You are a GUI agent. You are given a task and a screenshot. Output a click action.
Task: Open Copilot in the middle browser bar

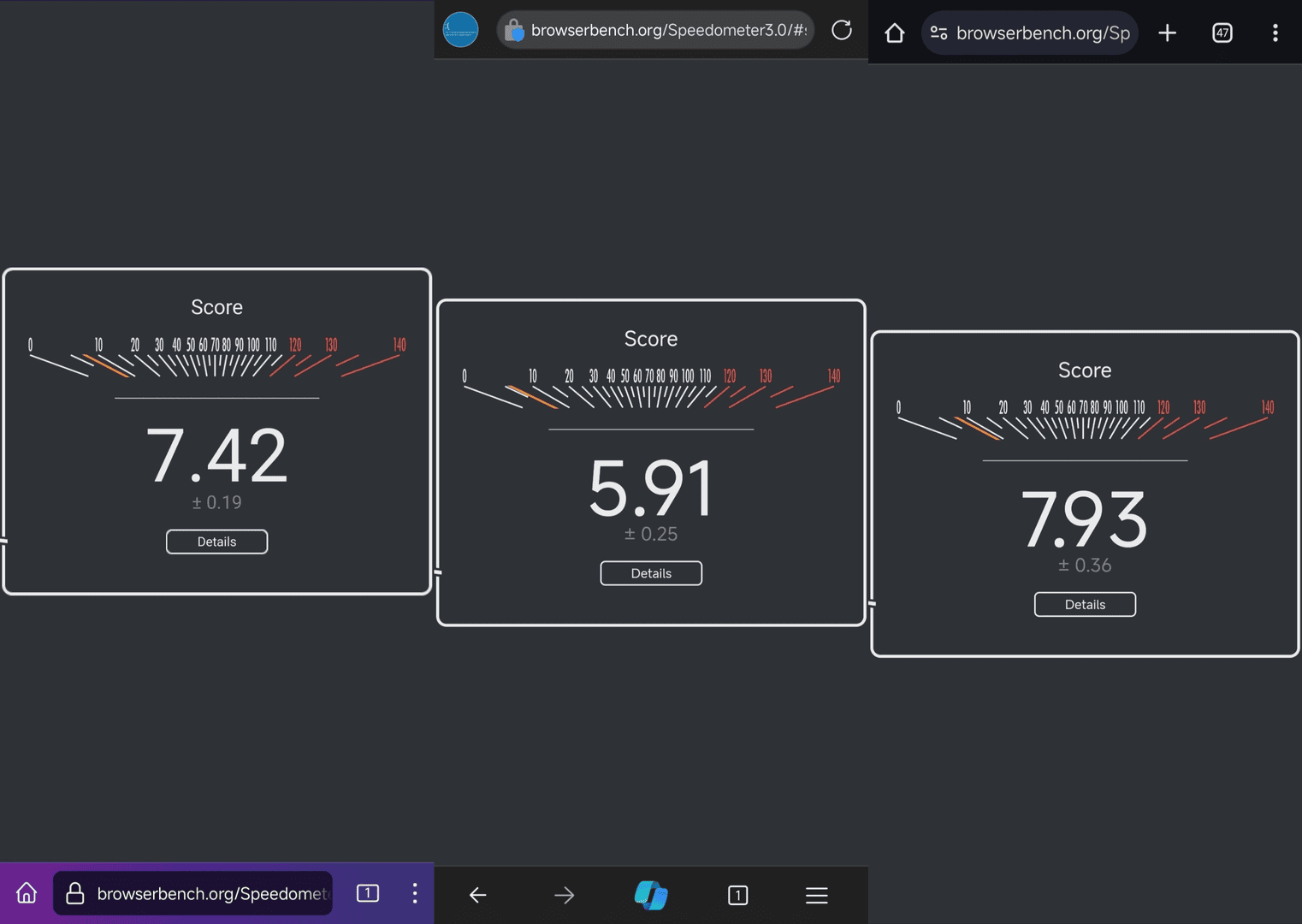coord(651,895)
